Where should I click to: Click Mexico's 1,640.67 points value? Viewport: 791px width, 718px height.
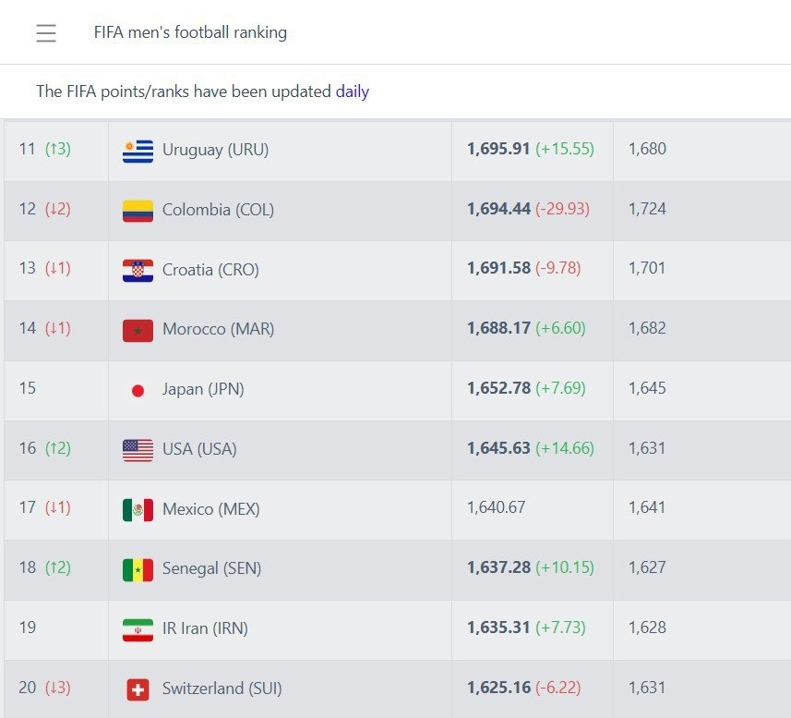pyautogui.click(x=496, y=507)
